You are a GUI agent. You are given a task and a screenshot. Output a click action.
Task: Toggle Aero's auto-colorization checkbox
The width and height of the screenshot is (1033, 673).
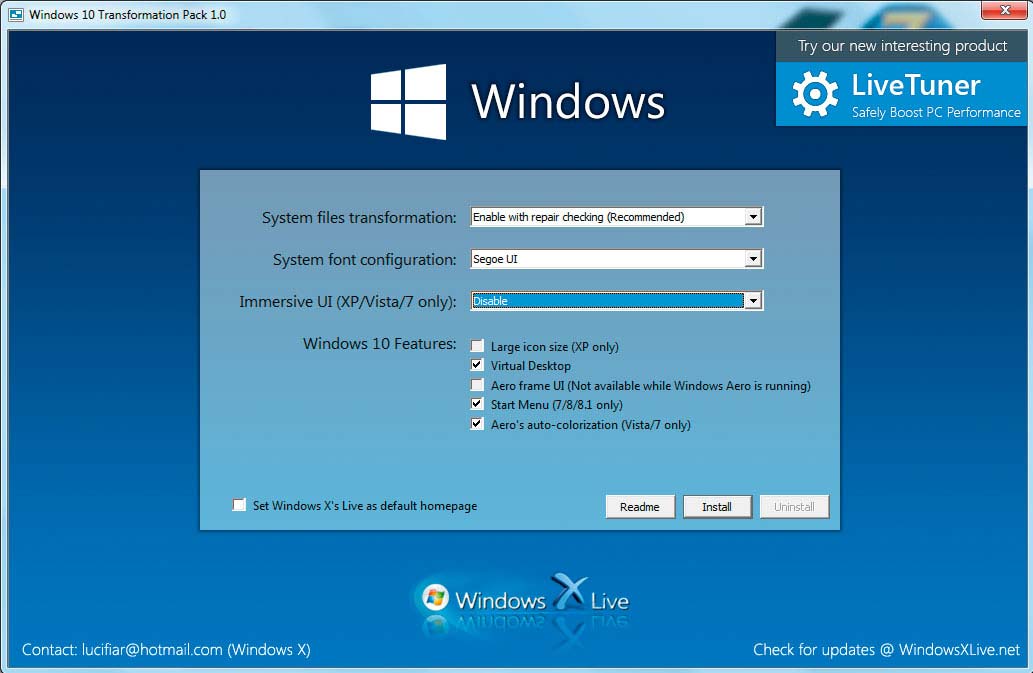pos(477,423)
